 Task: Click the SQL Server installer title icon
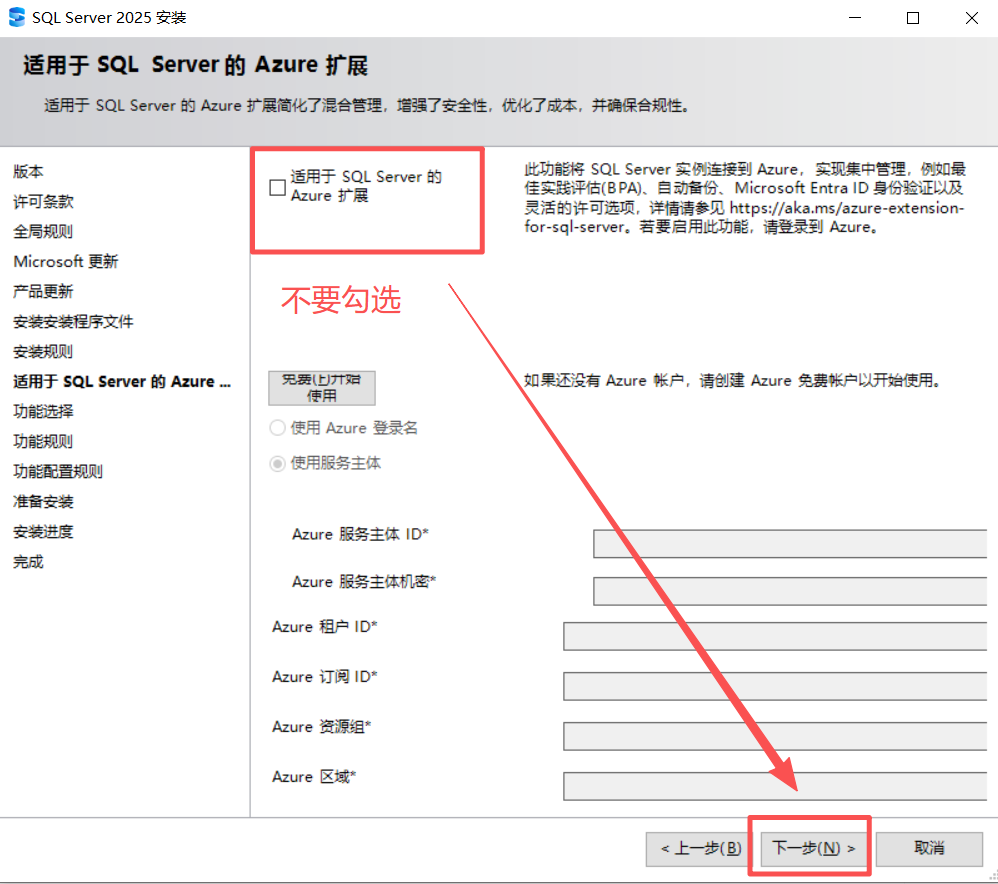[x=17, y=17]
